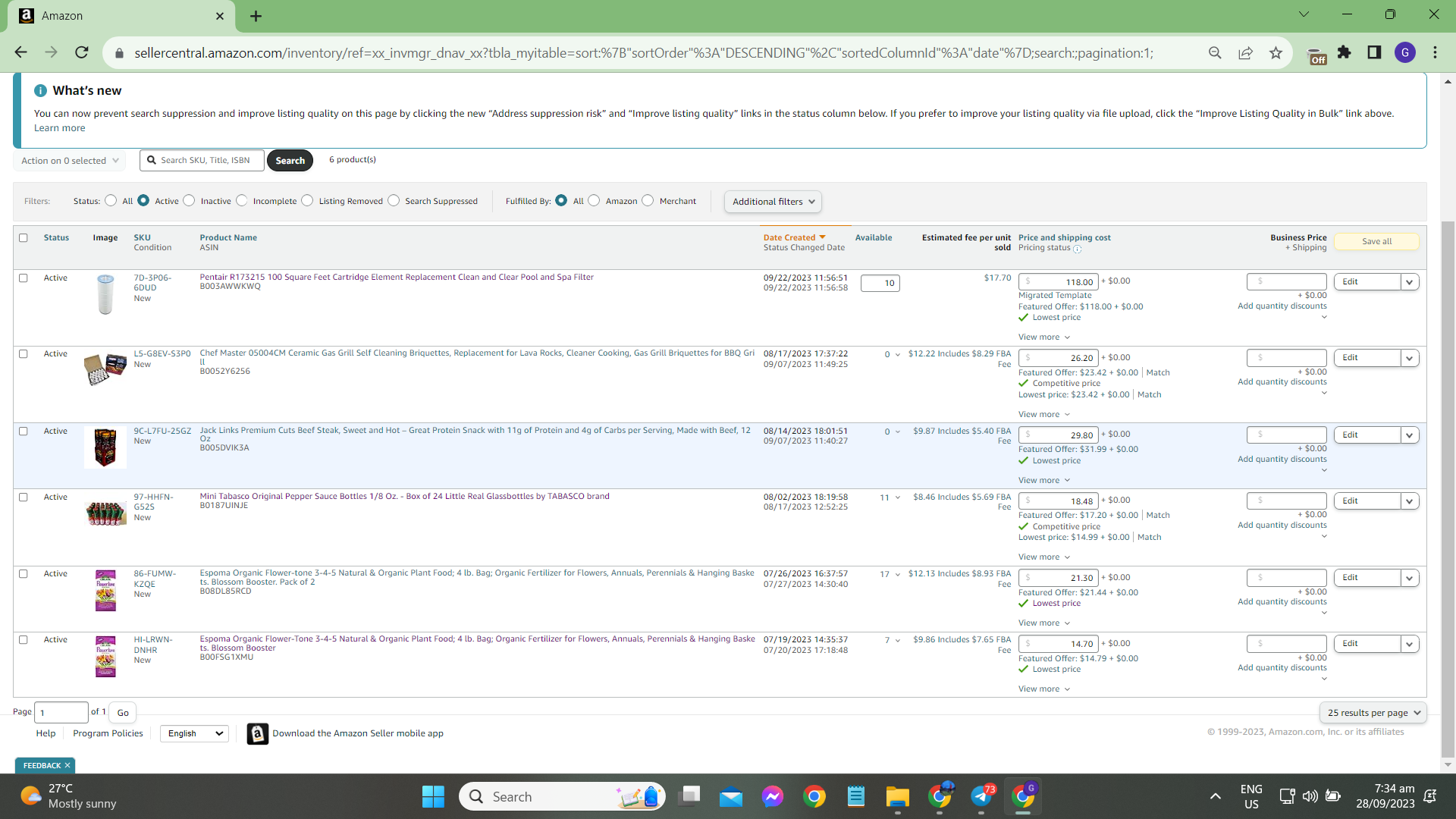Image resolution: width=1456 pixels, height=819 pixels.
Task: Click the What's new info icon
Action: [x=40, y=90]
